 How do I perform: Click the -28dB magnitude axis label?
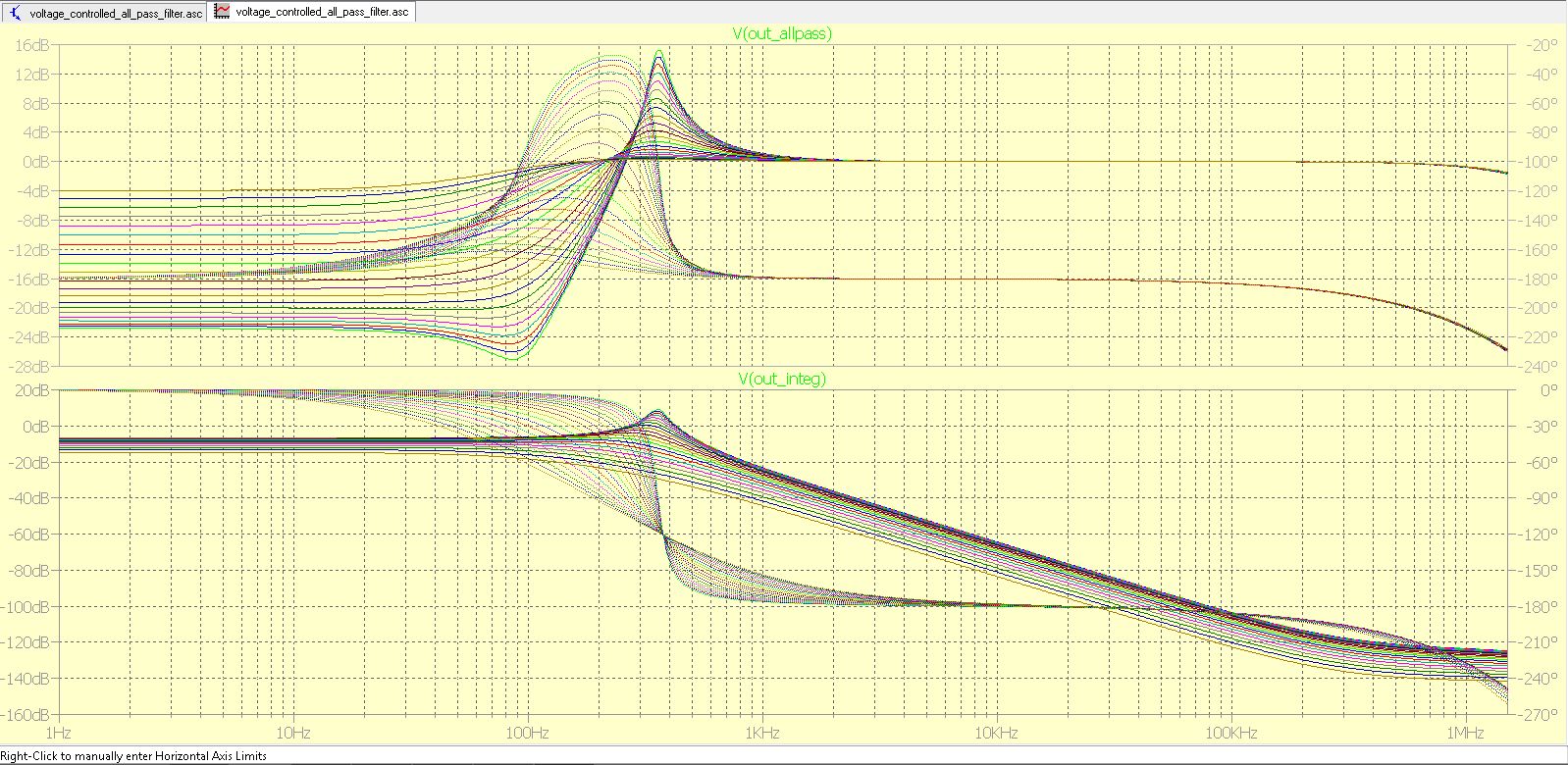coord(29,367)
